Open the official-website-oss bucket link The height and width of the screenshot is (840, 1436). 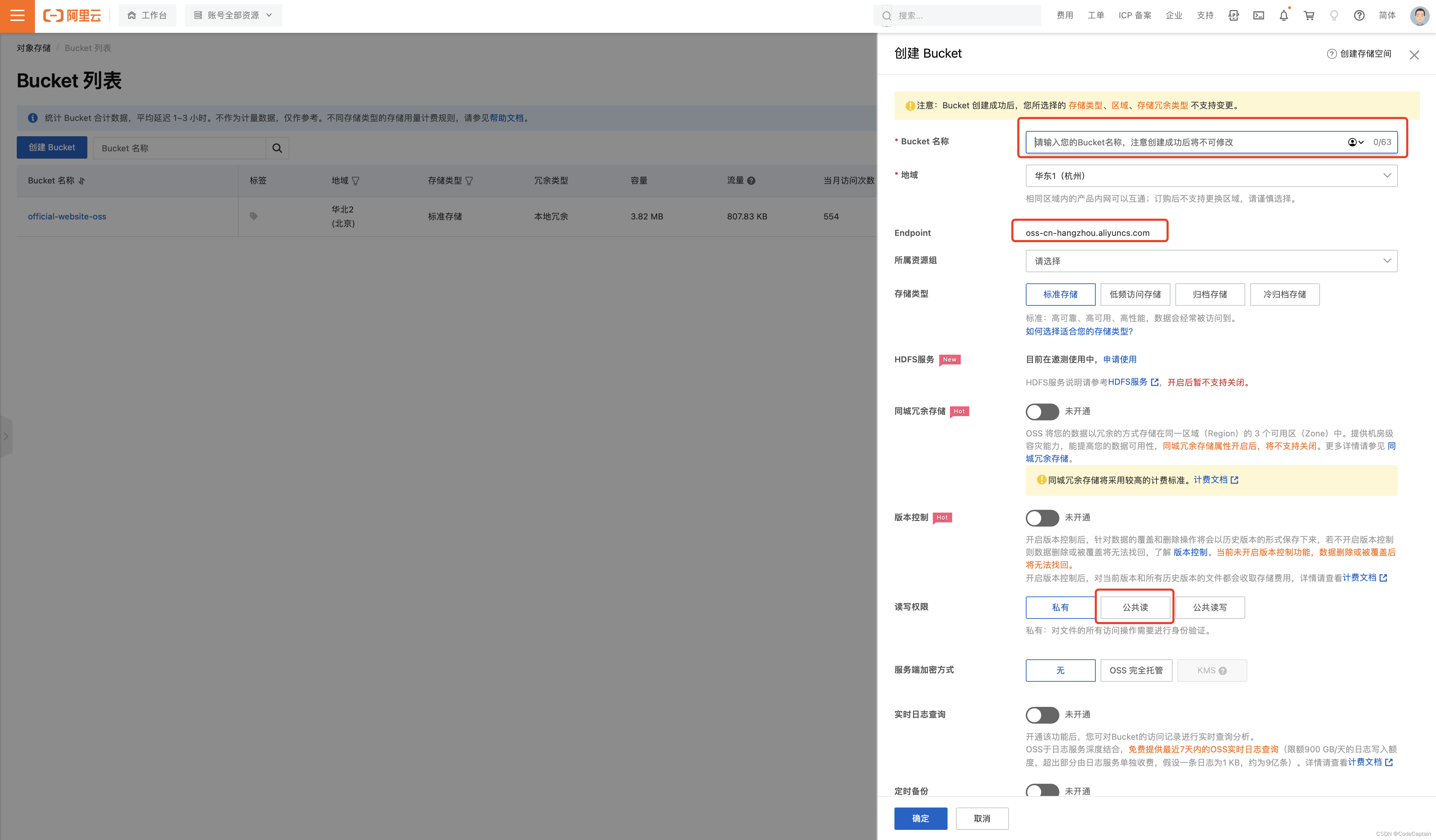67,217
